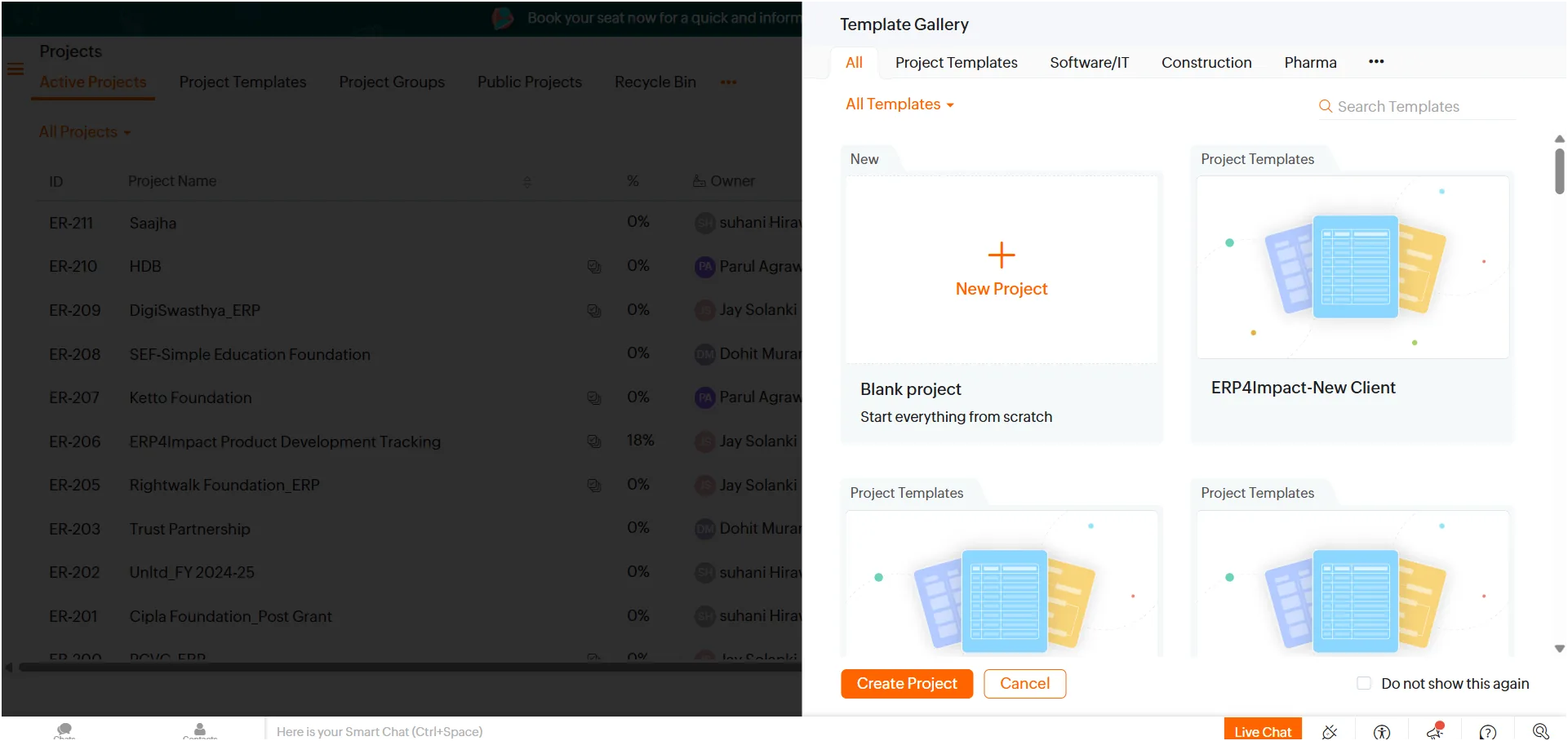Open the accessibility options icon
Image resolution: width=1568 pixels, height=741 pixels.
pyautogui.click(x=1382, y=732)
